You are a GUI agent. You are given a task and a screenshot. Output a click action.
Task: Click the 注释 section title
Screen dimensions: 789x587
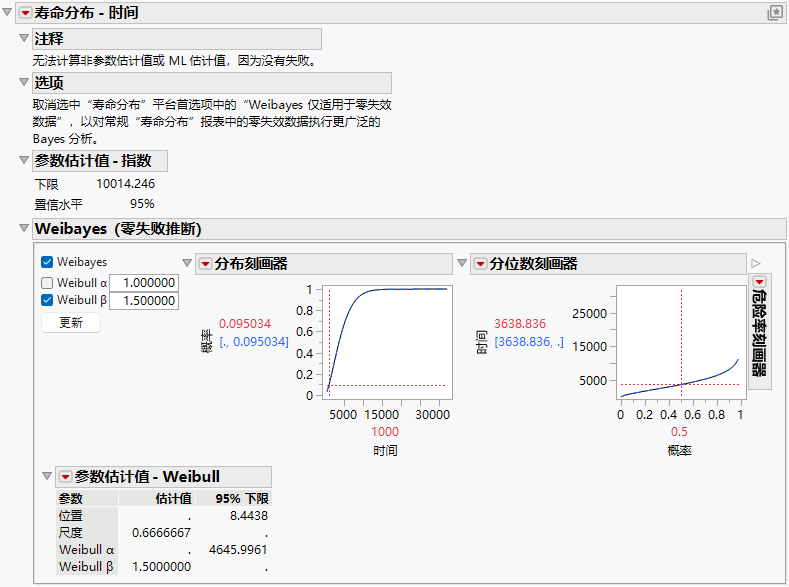pyautogui.click(x=49, y=39)
